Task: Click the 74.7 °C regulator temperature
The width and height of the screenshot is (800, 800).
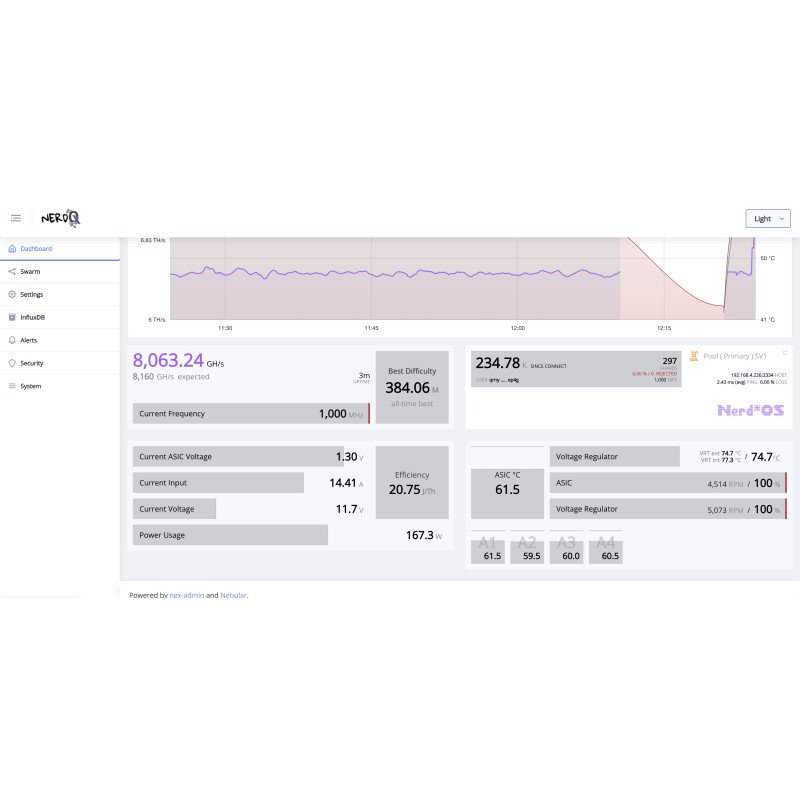Action: point(765,457)
